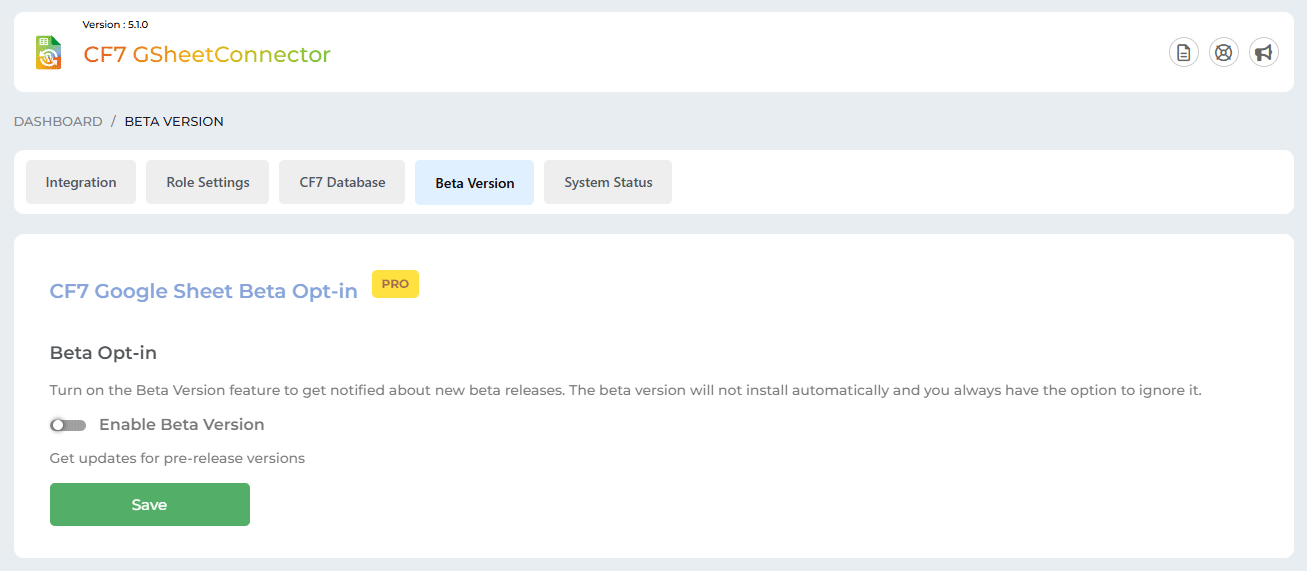Image resolution: width=1307 pixels, height=571 pixels.
Task: Click the yellow PRO badge
Action: click(395, 284)
